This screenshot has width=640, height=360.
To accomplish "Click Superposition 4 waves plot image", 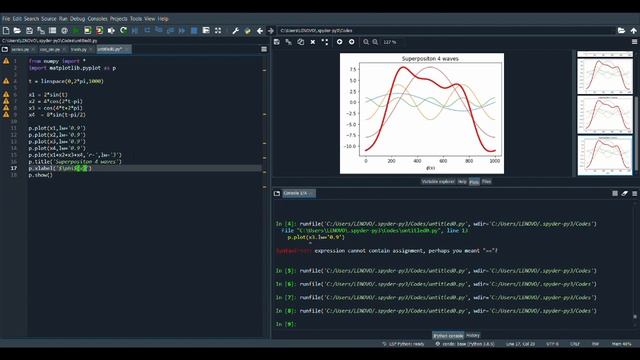I will [422, 113].
